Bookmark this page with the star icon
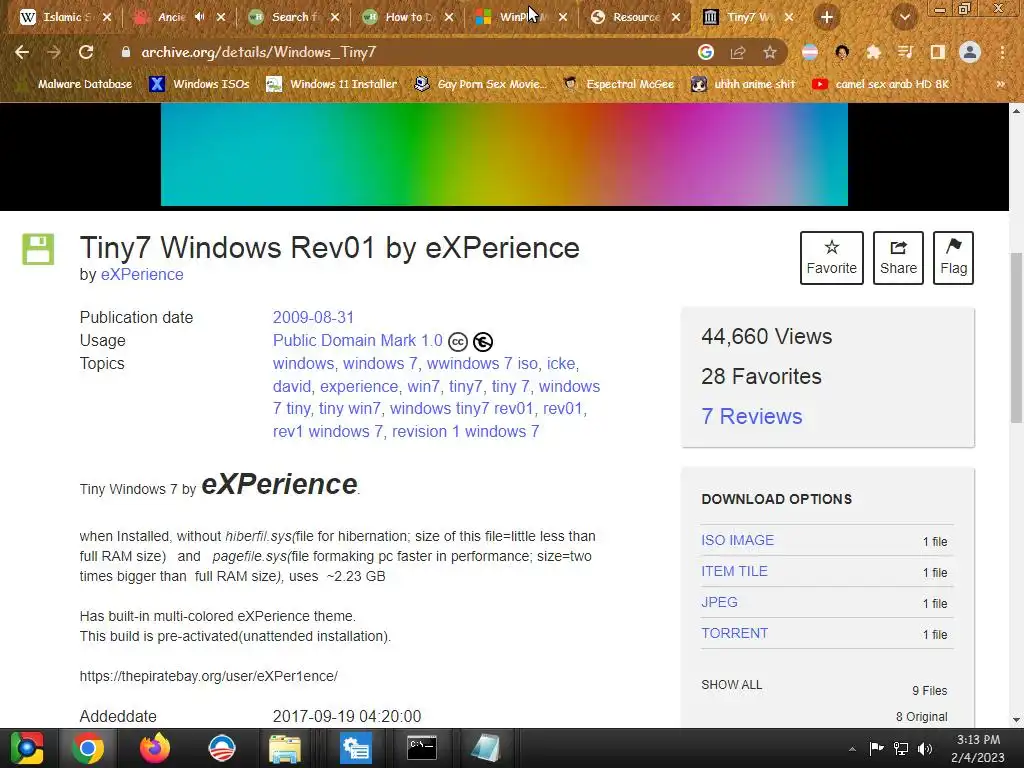 coord(770,52)
